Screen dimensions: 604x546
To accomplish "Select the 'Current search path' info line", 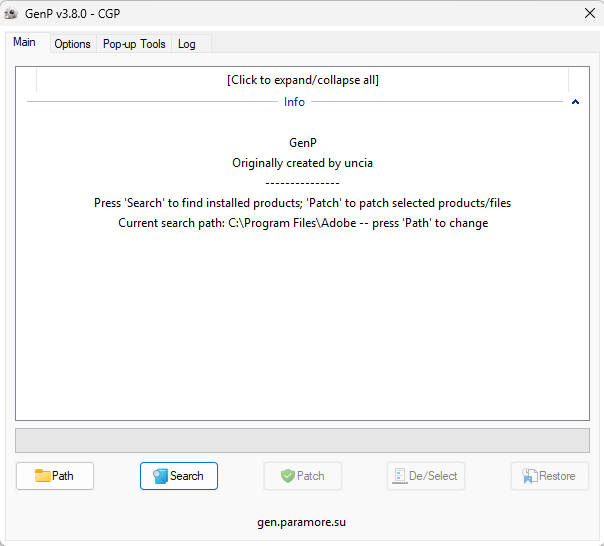I will click(303, 223).
